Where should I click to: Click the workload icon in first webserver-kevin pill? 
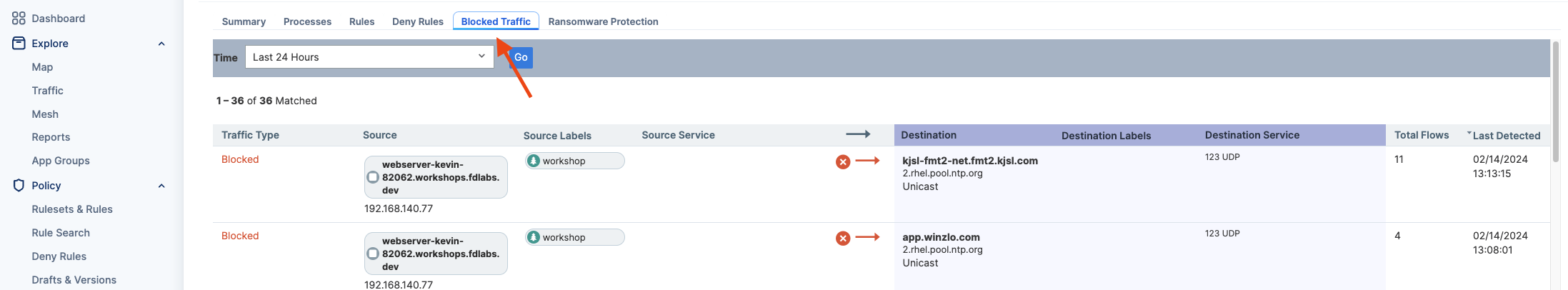[x=373, y=177]
